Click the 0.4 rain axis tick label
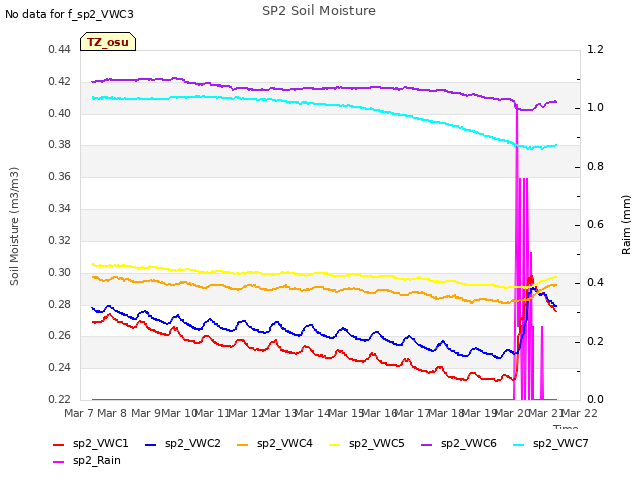Screen dimensions: 640x480 pos(595,282)
